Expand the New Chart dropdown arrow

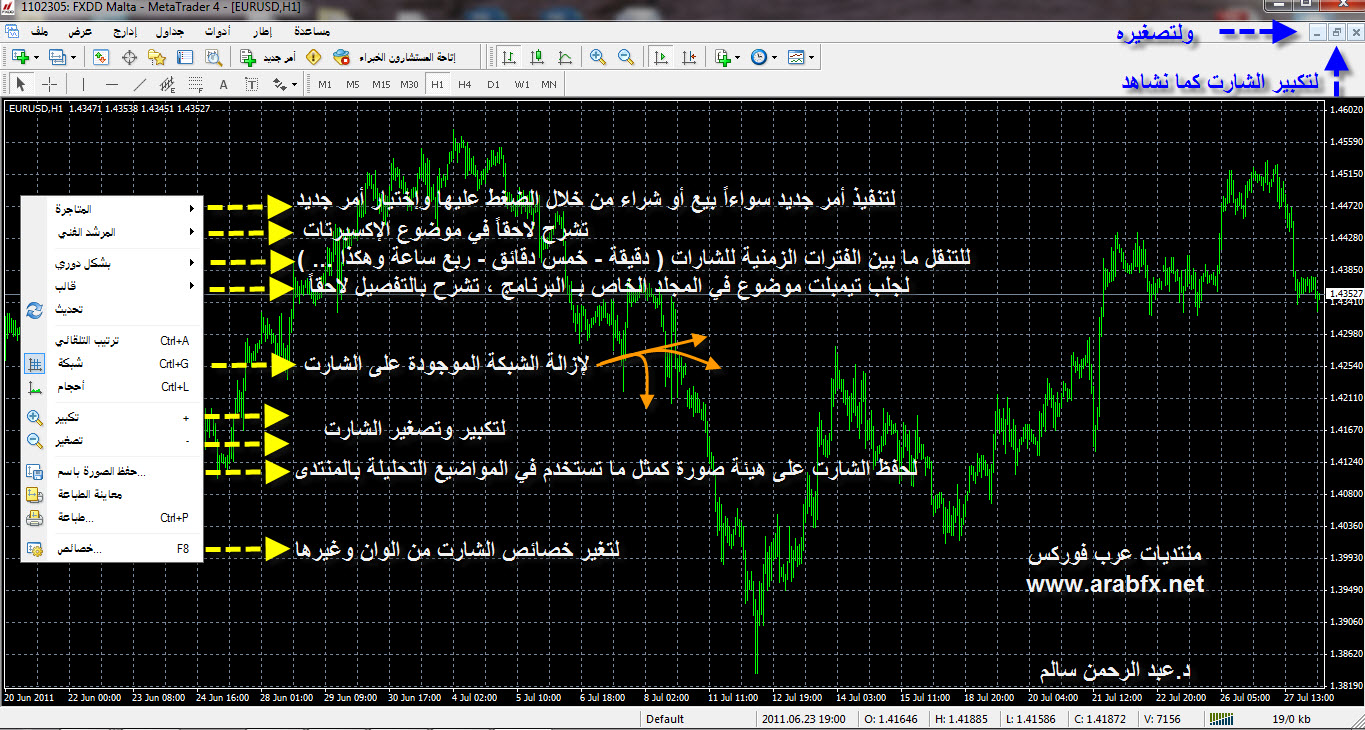tap(36, 57)
